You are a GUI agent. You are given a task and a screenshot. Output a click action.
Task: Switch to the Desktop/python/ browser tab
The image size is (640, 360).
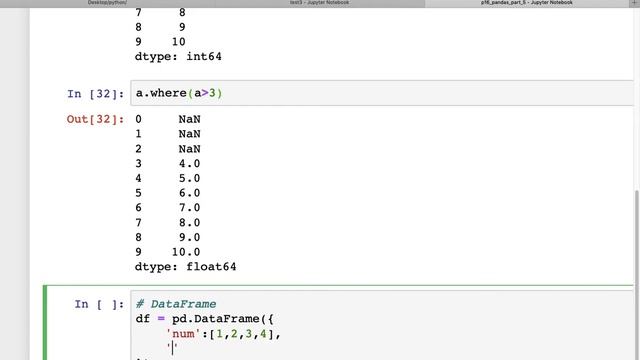point(107,3)
